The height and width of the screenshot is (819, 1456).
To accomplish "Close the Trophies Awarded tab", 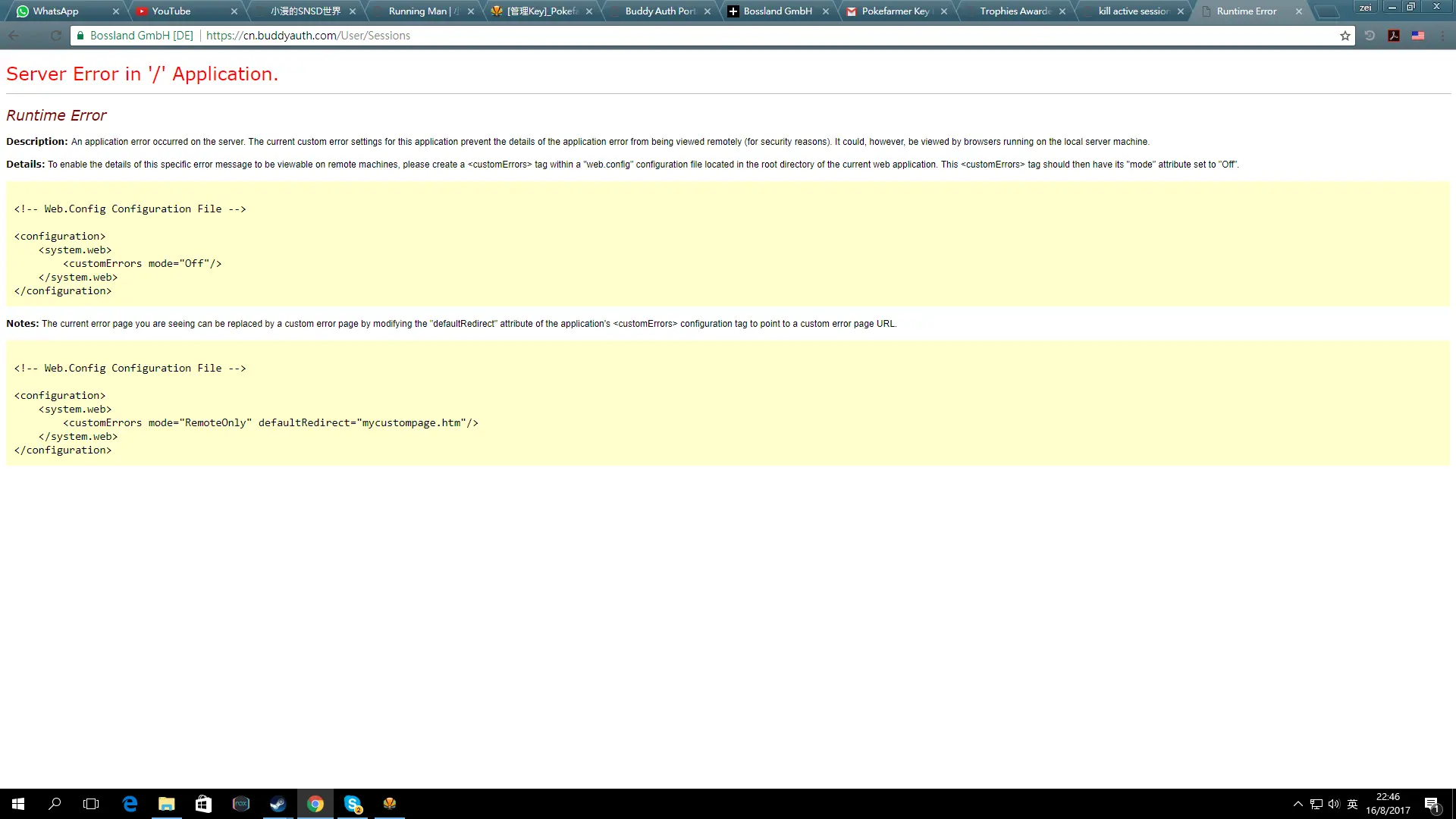I will (x=1062, y=11).
